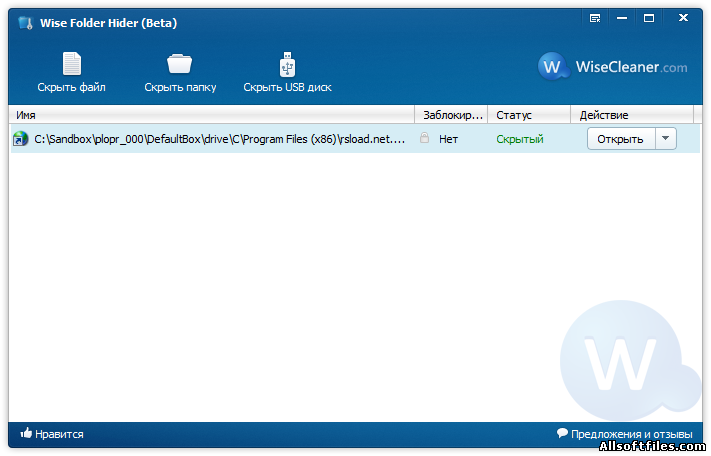The width and height of the screenshot is (711, 456).
Task: Click the shortcut icon of the hidden file row
Action: (20, 139)
